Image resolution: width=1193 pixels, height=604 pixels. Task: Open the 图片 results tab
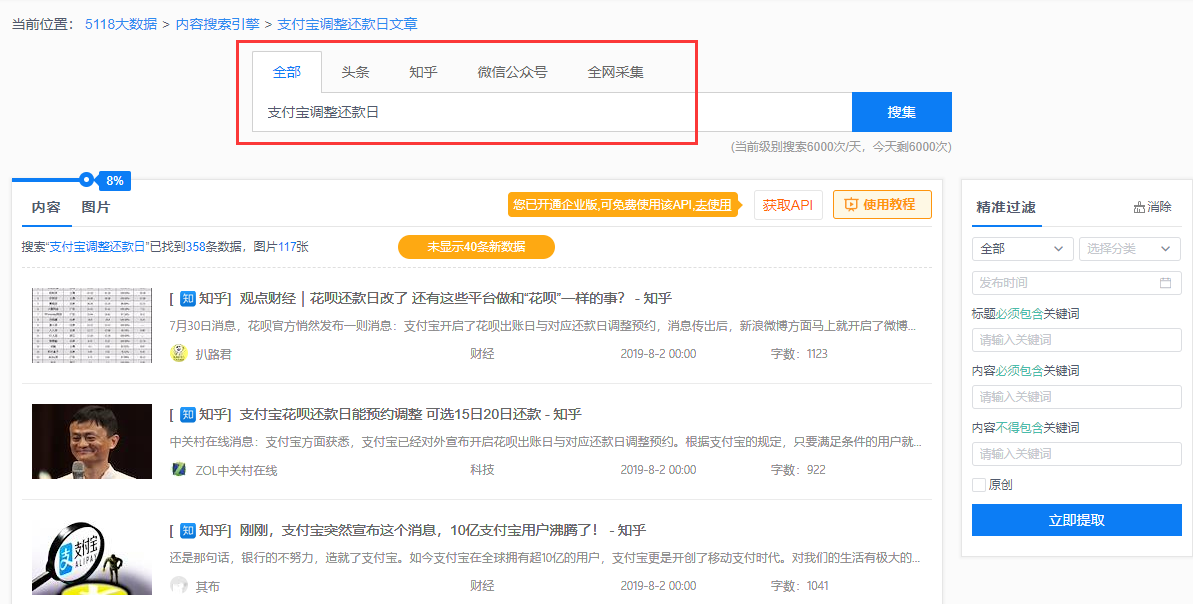click(96, 207)
